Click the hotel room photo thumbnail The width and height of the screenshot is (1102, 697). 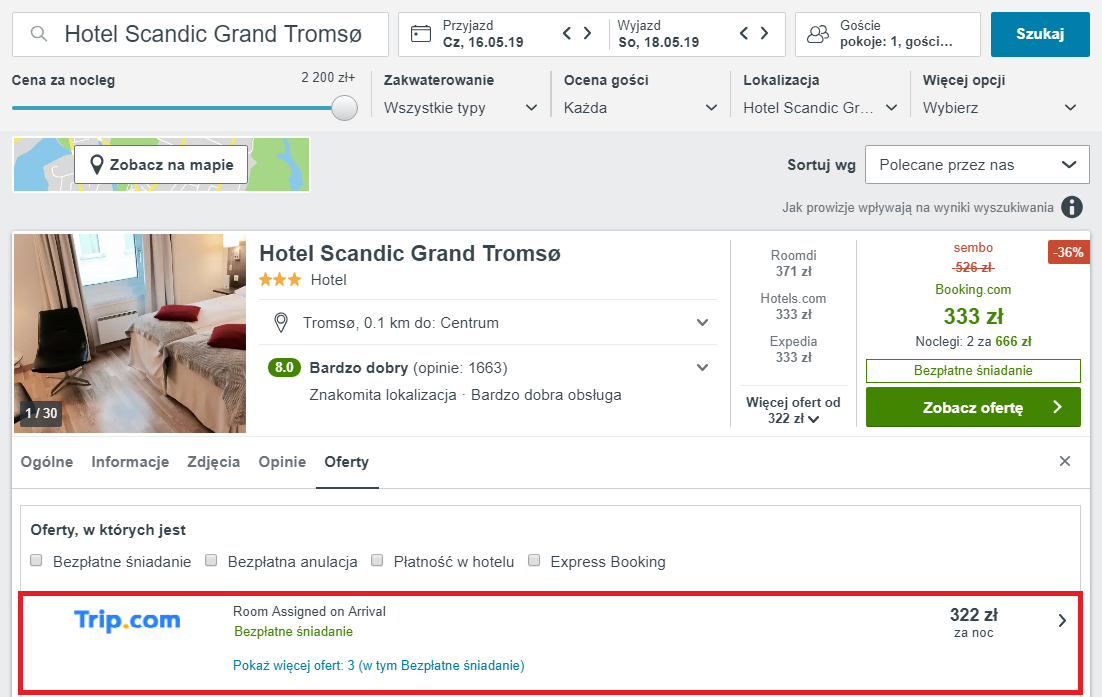pyautogui.click(x=130, y=333)
